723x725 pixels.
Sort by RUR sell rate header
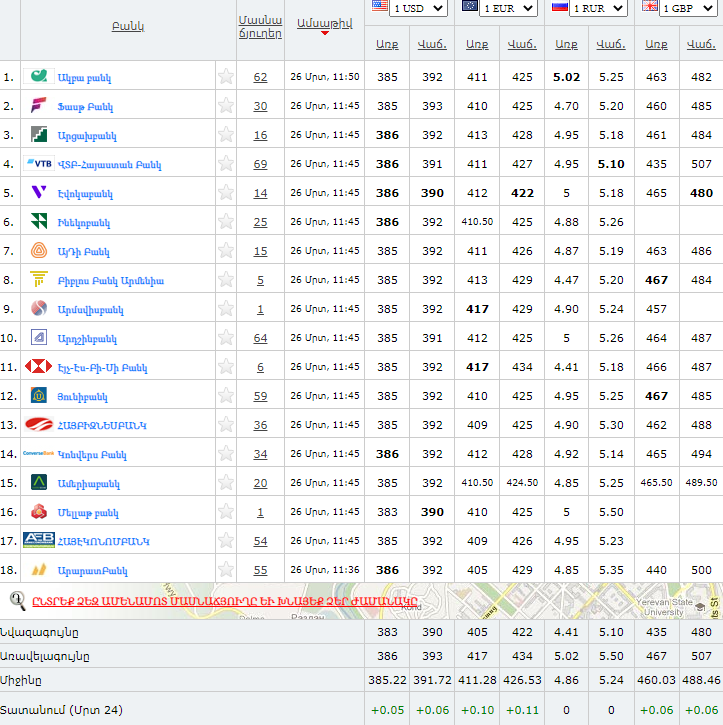click(x=611, y=44)
